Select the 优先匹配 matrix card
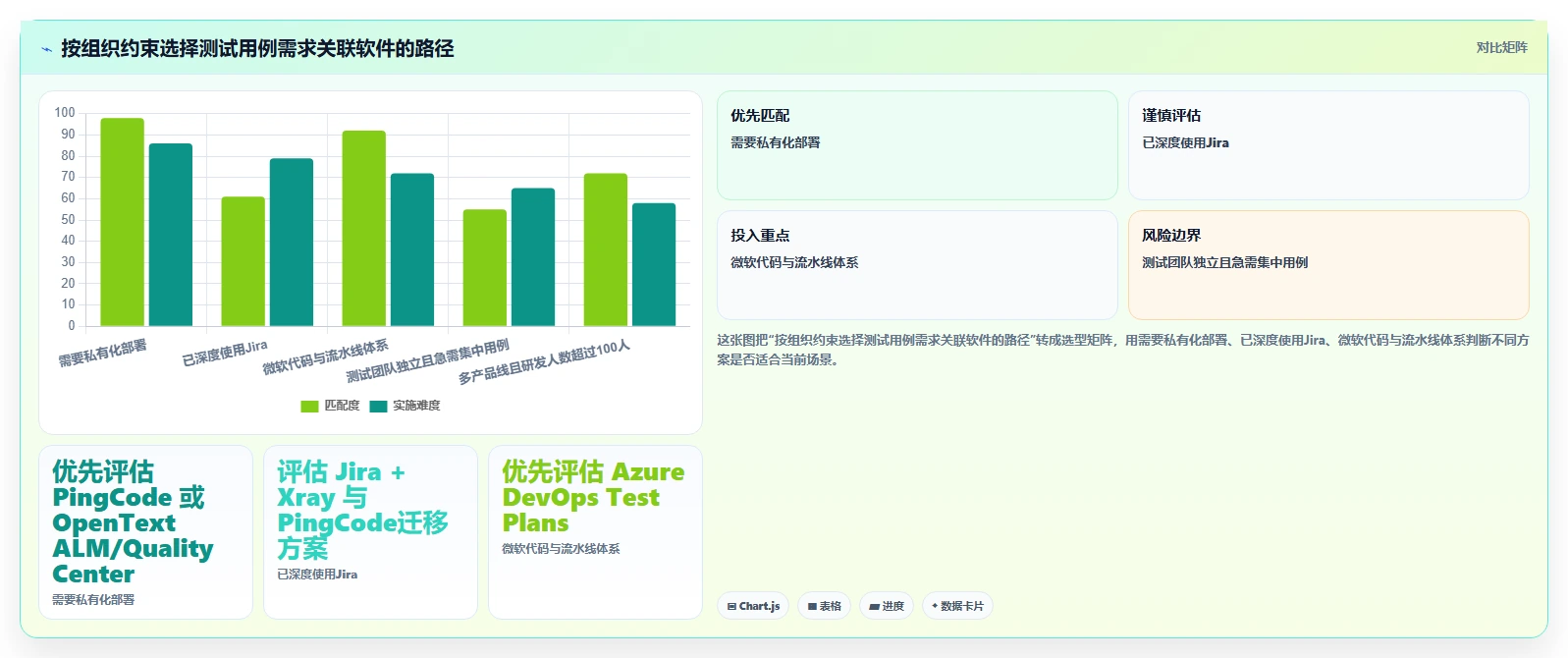Image resolution: width=1568 pixels, height=658 pixels. tap(917, 145)
